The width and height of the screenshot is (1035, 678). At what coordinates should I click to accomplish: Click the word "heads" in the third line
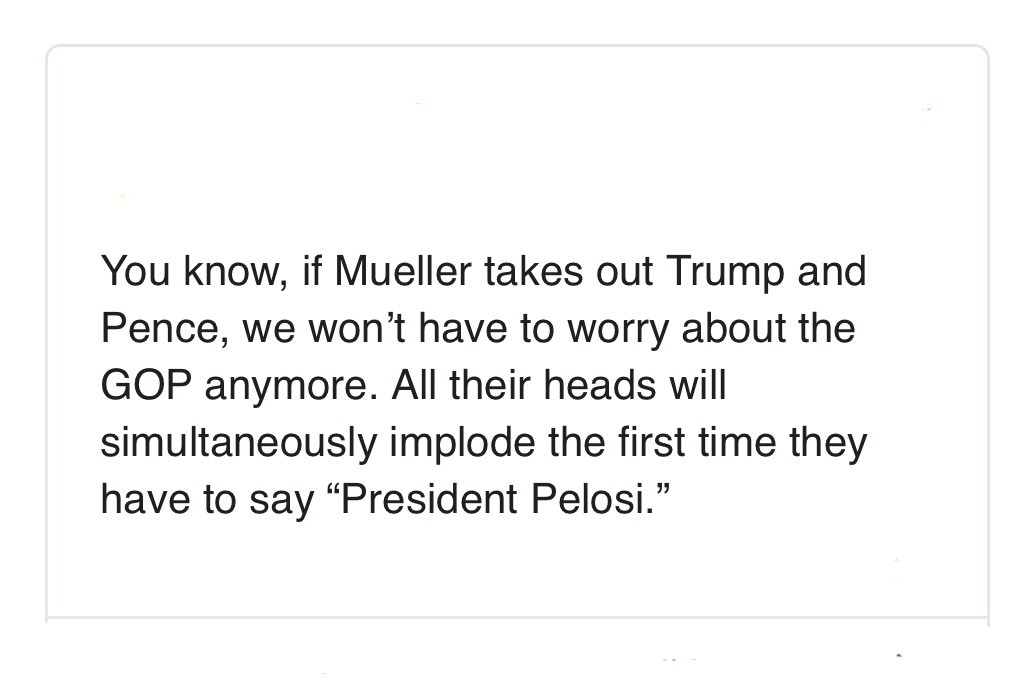(x=600, y=385)
